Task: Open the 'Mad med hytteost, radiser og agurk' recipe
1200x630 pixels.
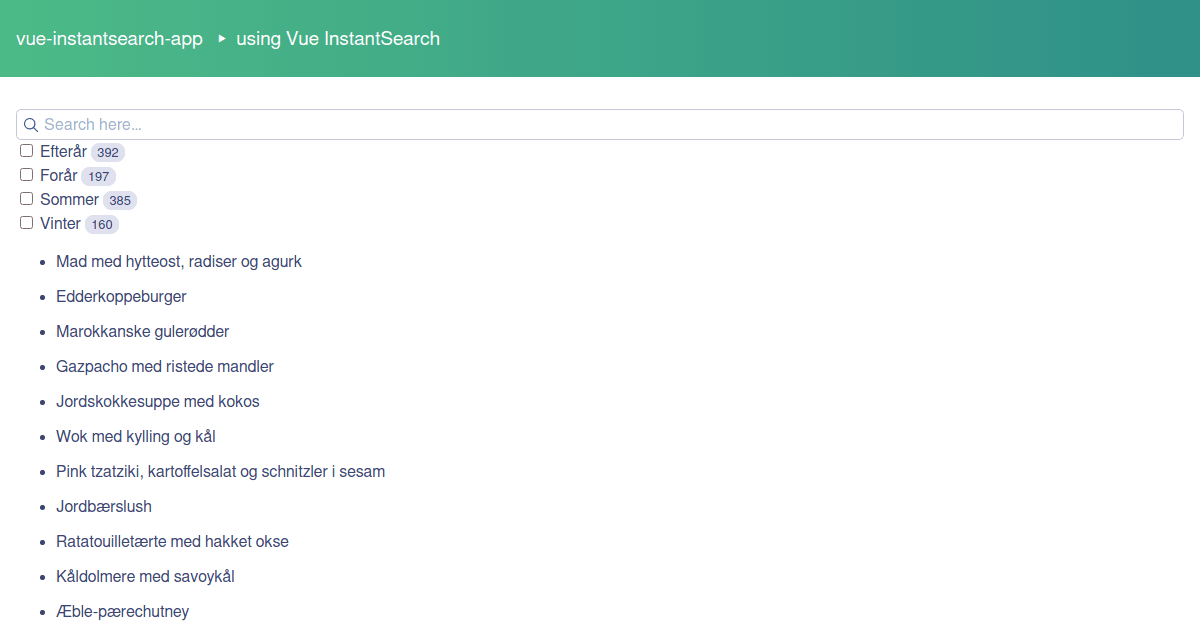Action: [179, 261]
